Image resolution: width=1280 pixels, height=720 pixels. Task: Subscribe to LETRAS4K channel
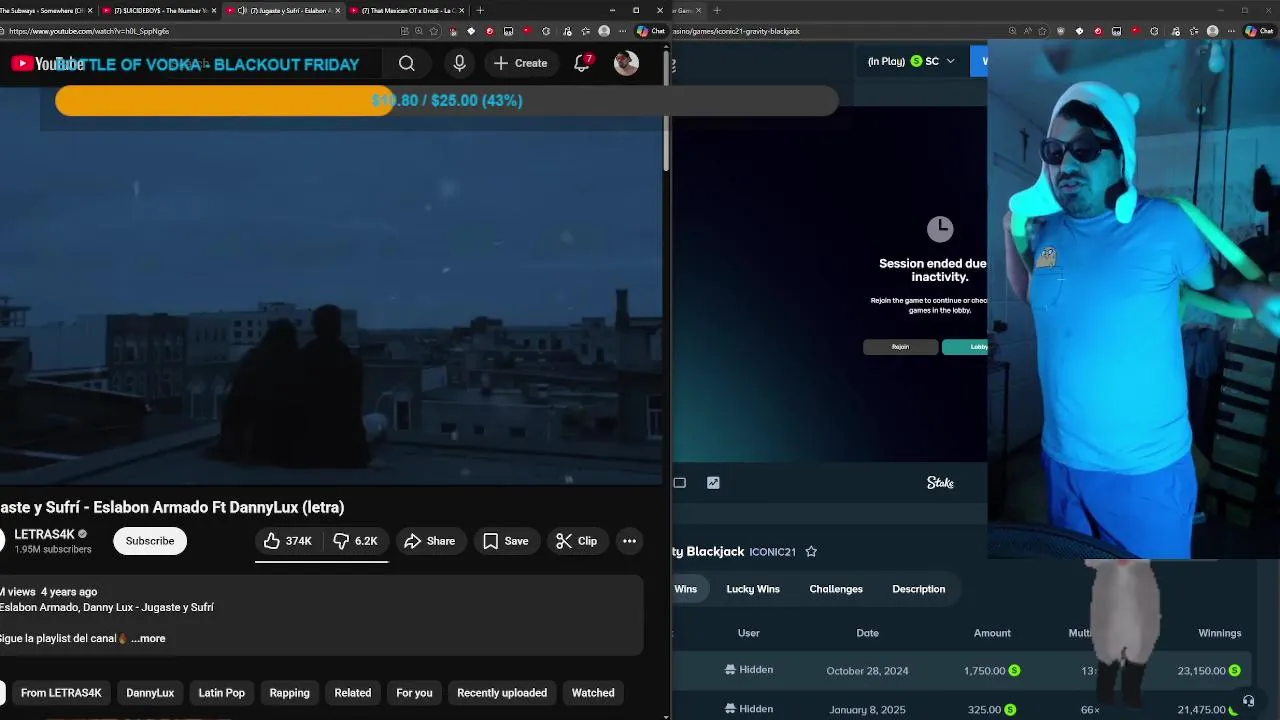150,541
